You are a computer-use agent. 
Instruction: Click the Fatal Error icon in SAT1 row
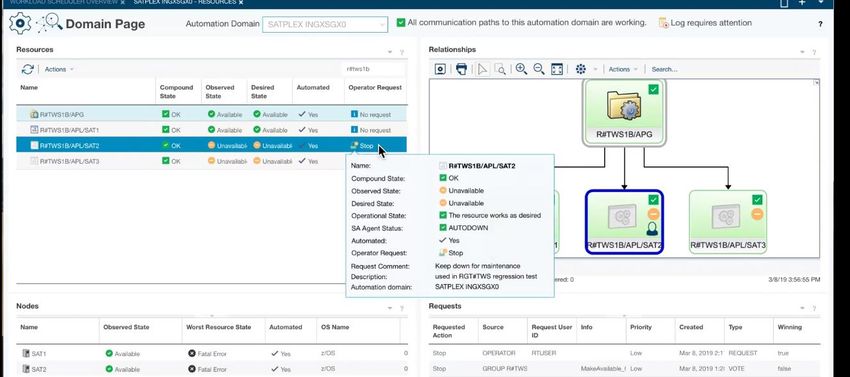pyautogui.click(x=191, y=354)
